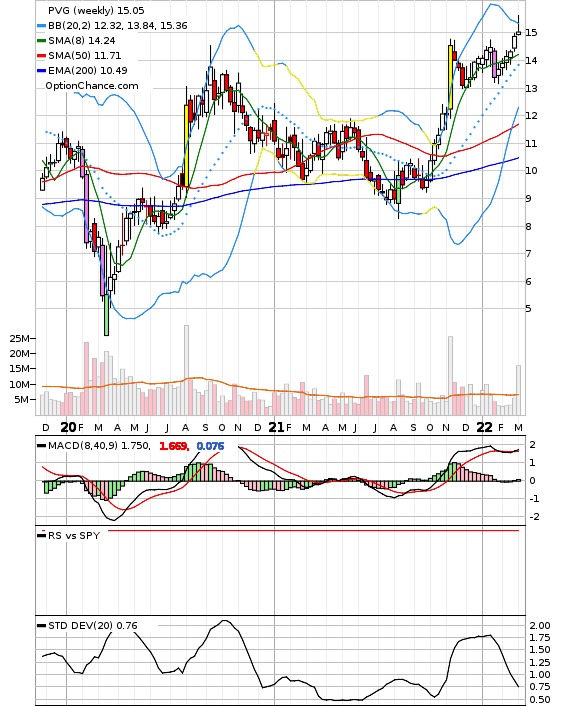Click the 2.00 std dev axis label
Viewport: 566px width, 706px height.
(540, 625)
